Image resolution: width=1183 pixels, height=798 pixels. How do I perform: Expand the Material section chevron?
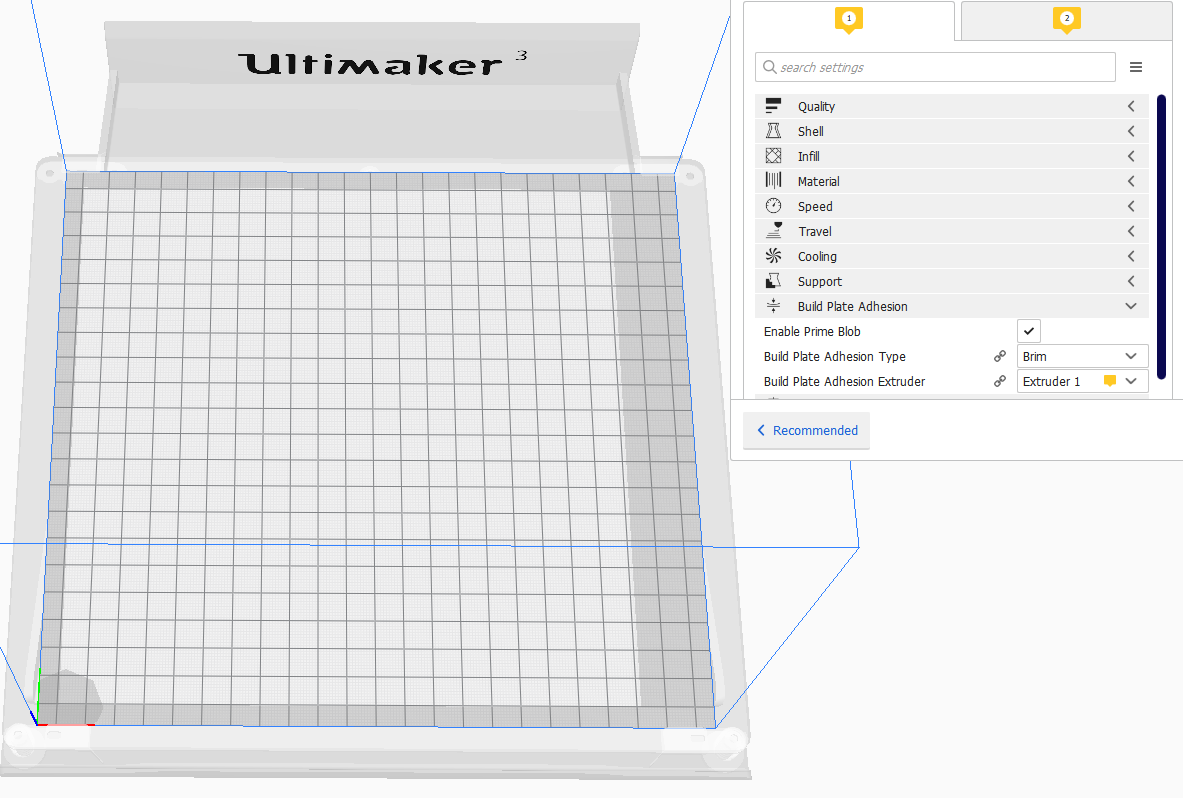coord(1131,181)
